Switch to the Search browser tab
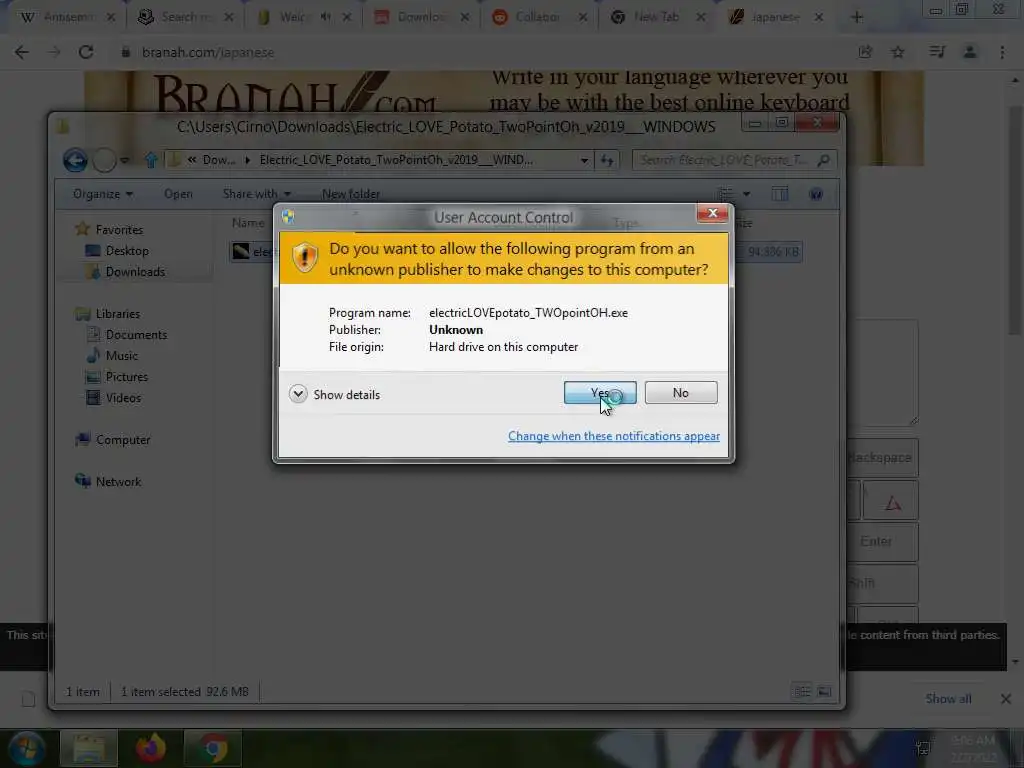Screen dimensions: 1024x768 [x=186, y=17]
